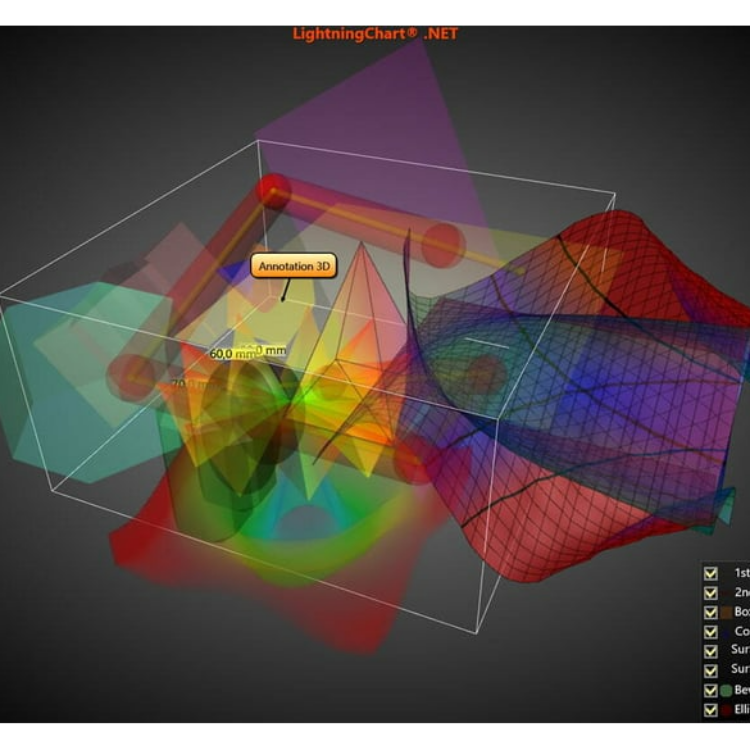Select the Bevel label in the legend
The image size is (750, 750).
pyautogui.click(x=742, y=690)
